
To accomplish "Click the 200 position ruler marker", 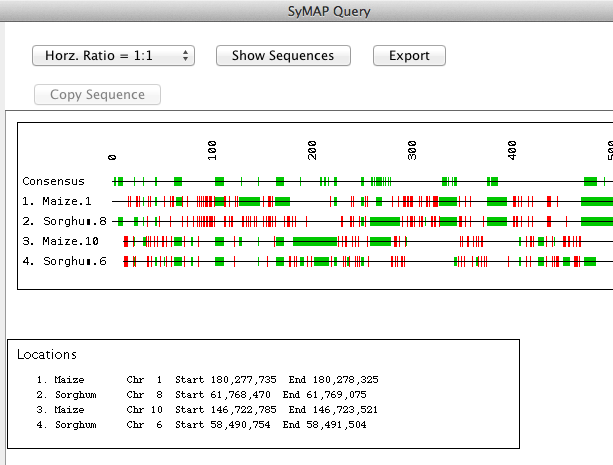I will coord(312,151).
